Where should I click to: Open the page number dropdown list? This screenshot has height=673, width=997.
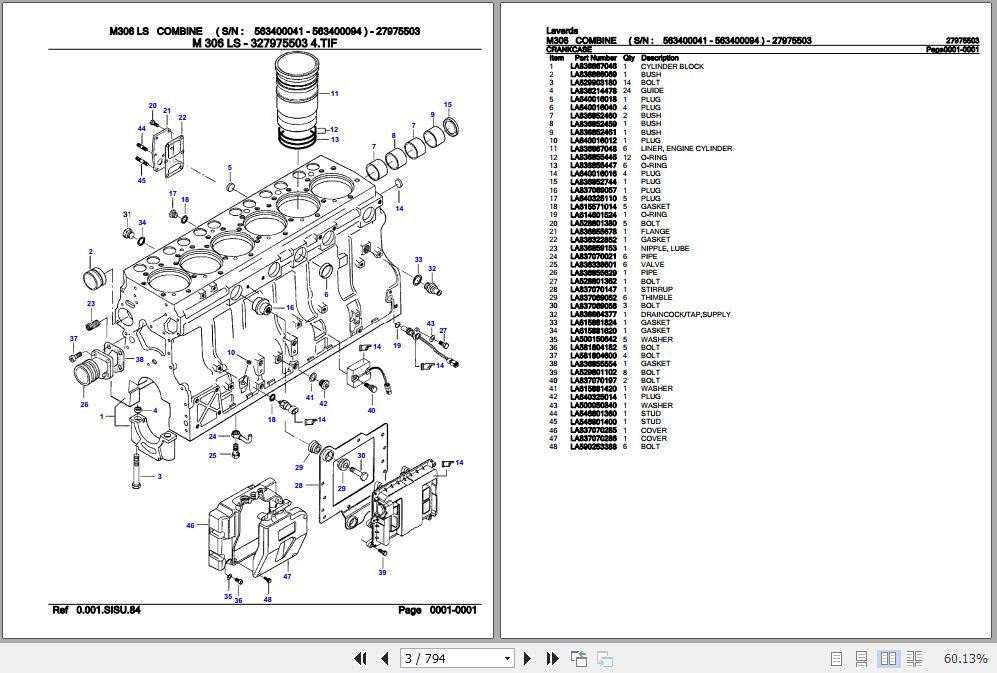[x=506, y=659]
